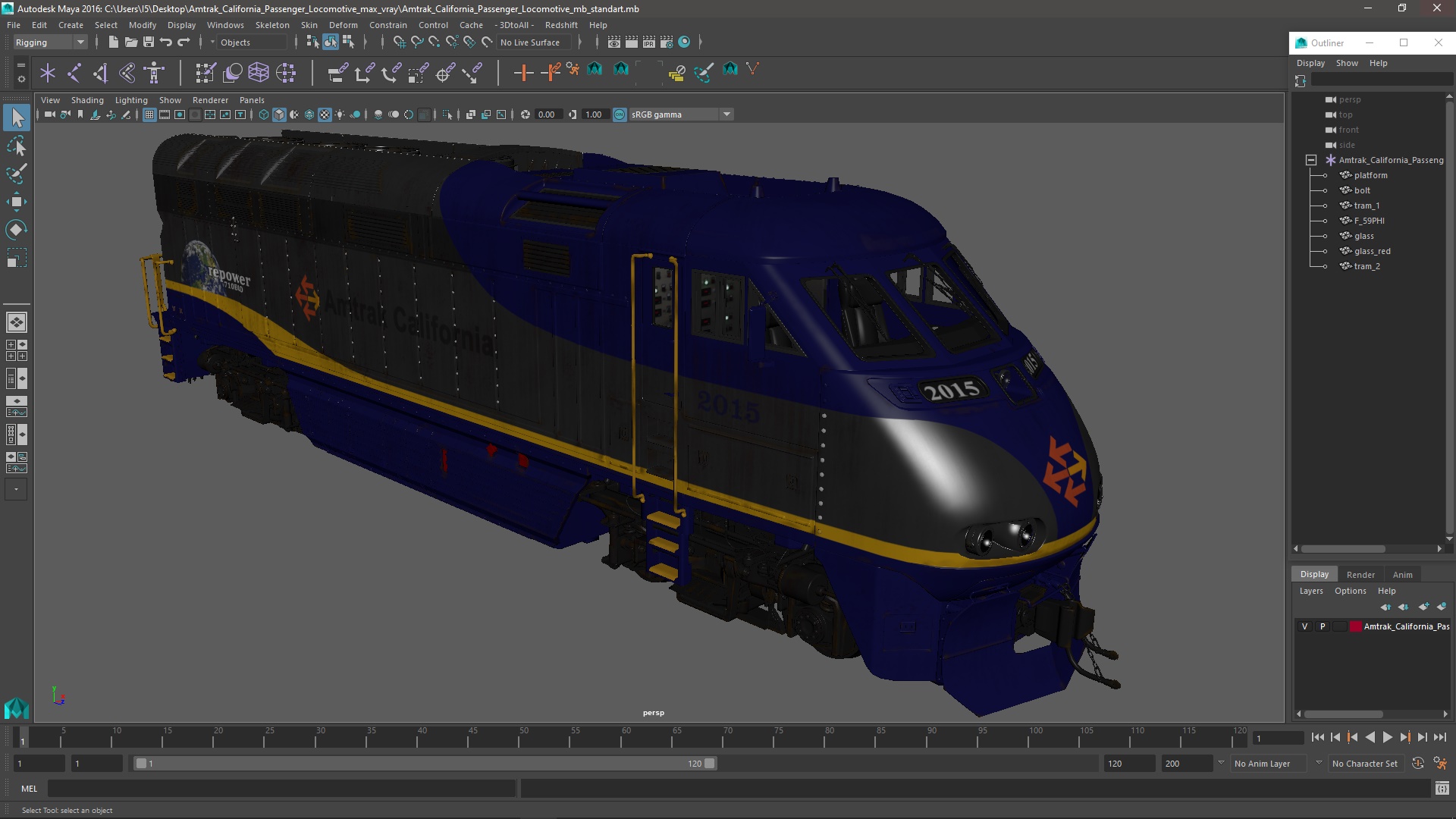Viewport: 1456px width, 819px height.
Task: Click the Create Cluster shelf icon
Action: click(x=286, y=73)
